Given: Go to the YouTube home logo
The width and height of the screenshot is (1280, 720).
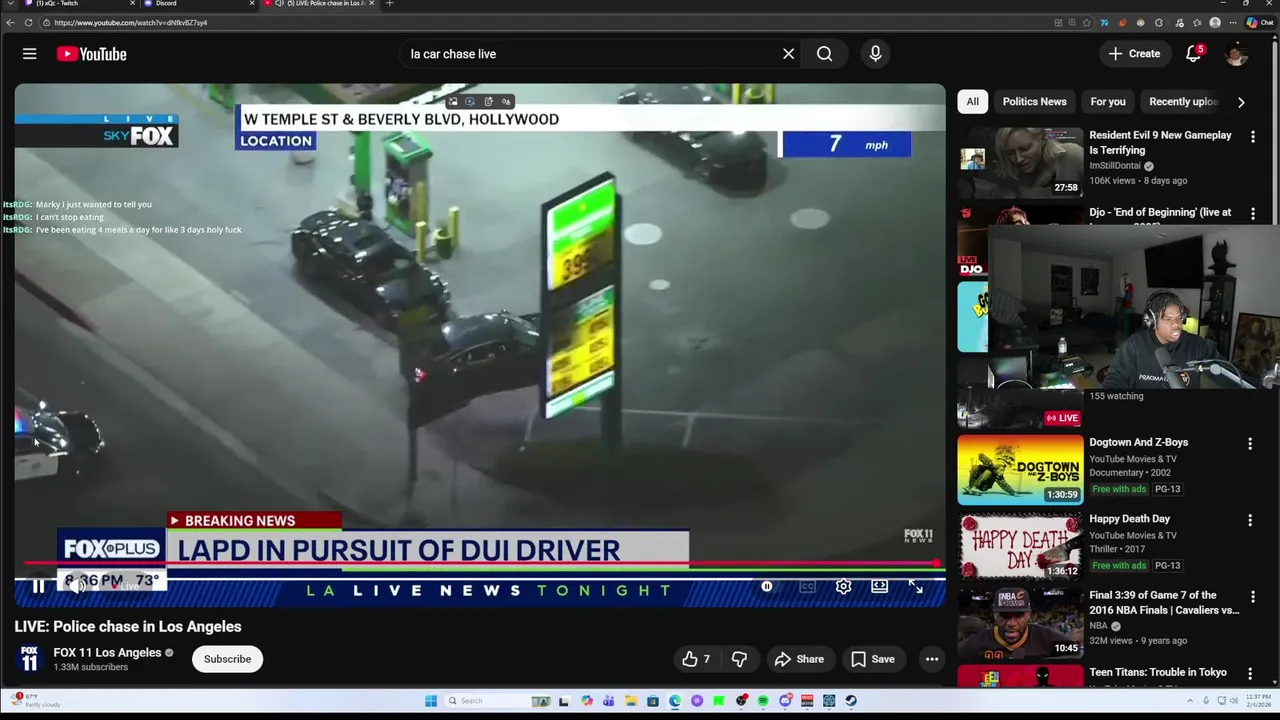Looking at the screenshot, I should (x=91, y=54).
